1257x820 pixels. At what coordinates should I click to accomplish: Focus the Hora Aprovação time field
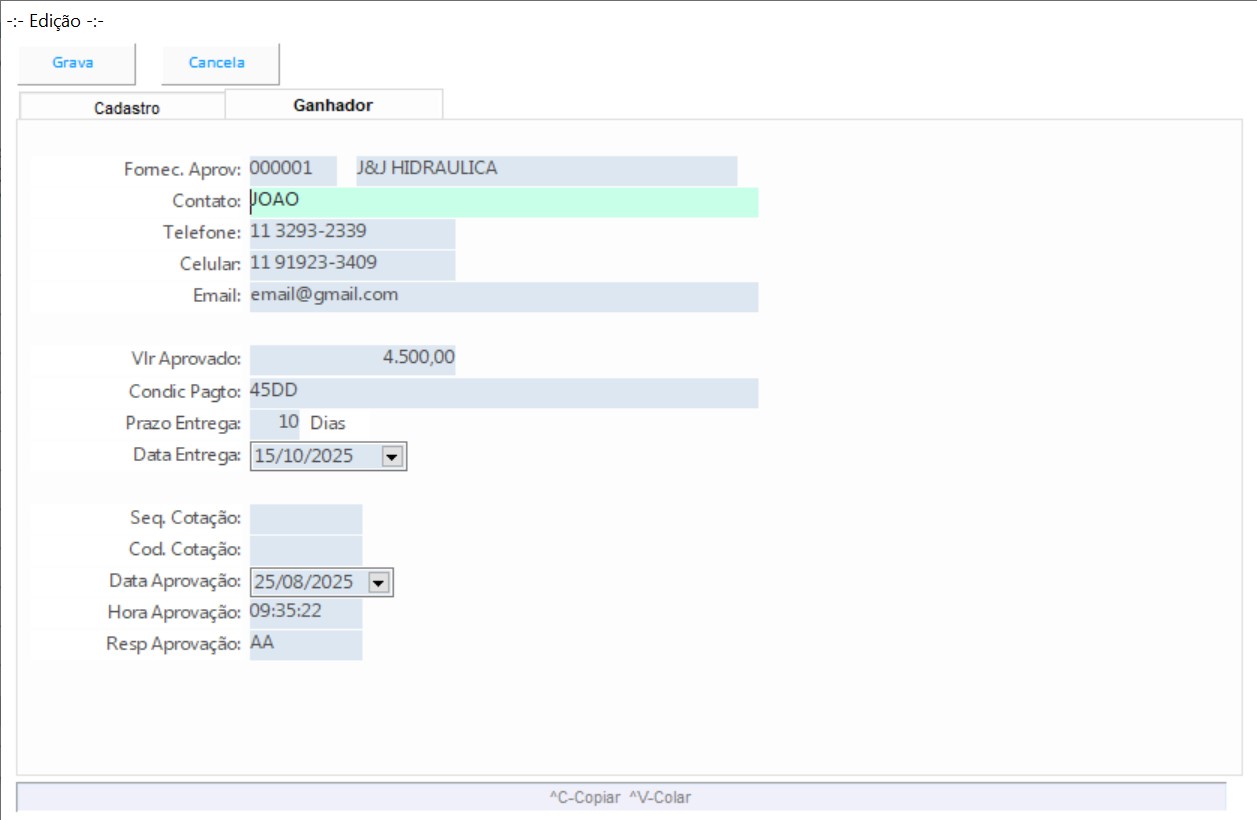305,612
